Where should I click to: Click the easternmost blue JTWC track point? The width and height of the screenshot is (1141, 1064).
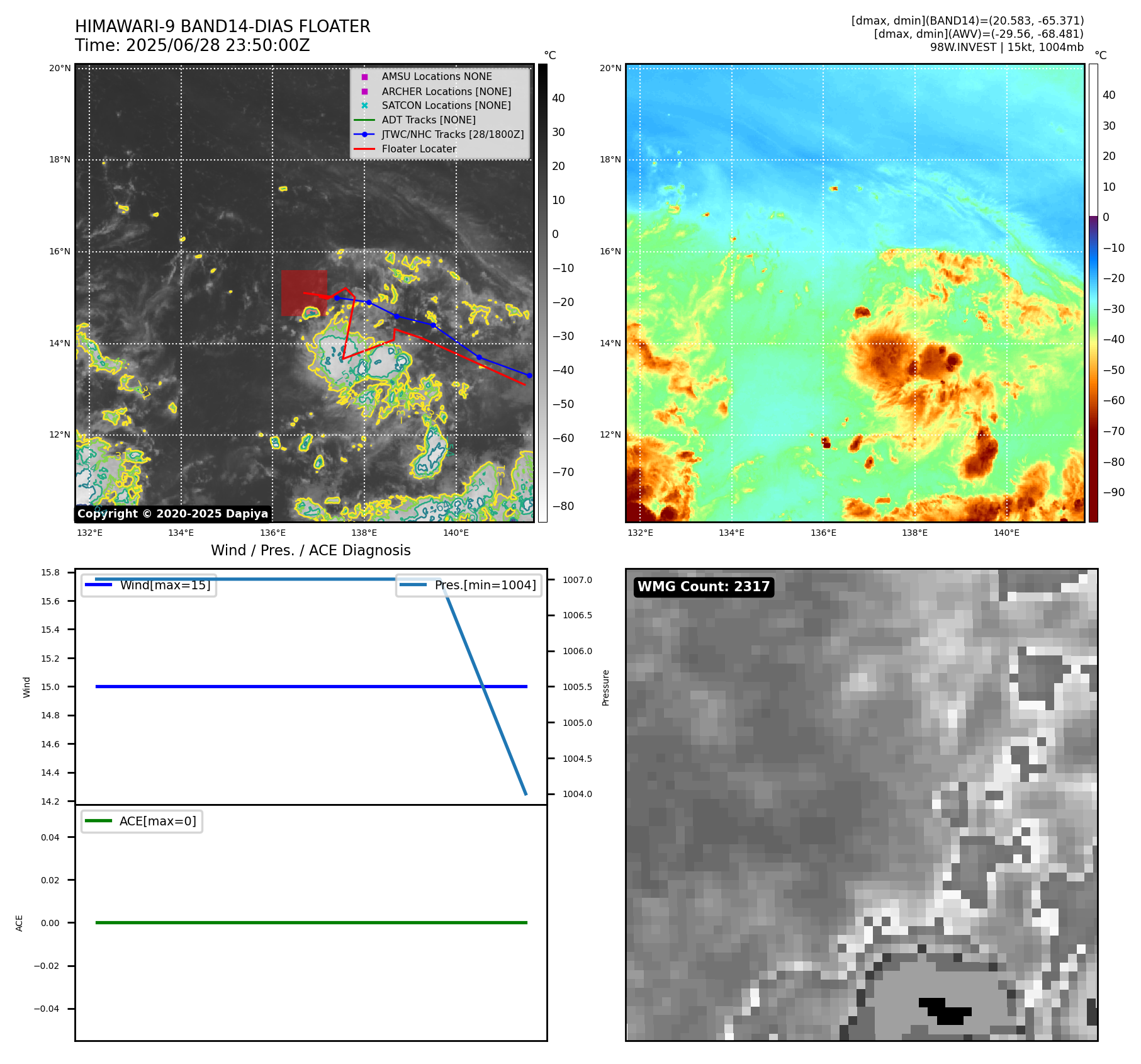pos(529,375)
